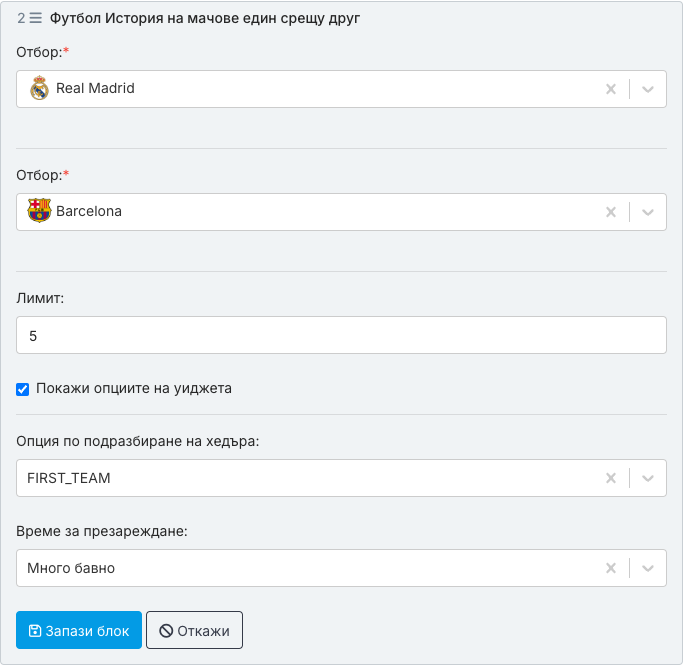Uncheck Покажи опциите на уиджета checkbox
The width and height of the screenshot is (683, 666).
[x=23, y=389]
